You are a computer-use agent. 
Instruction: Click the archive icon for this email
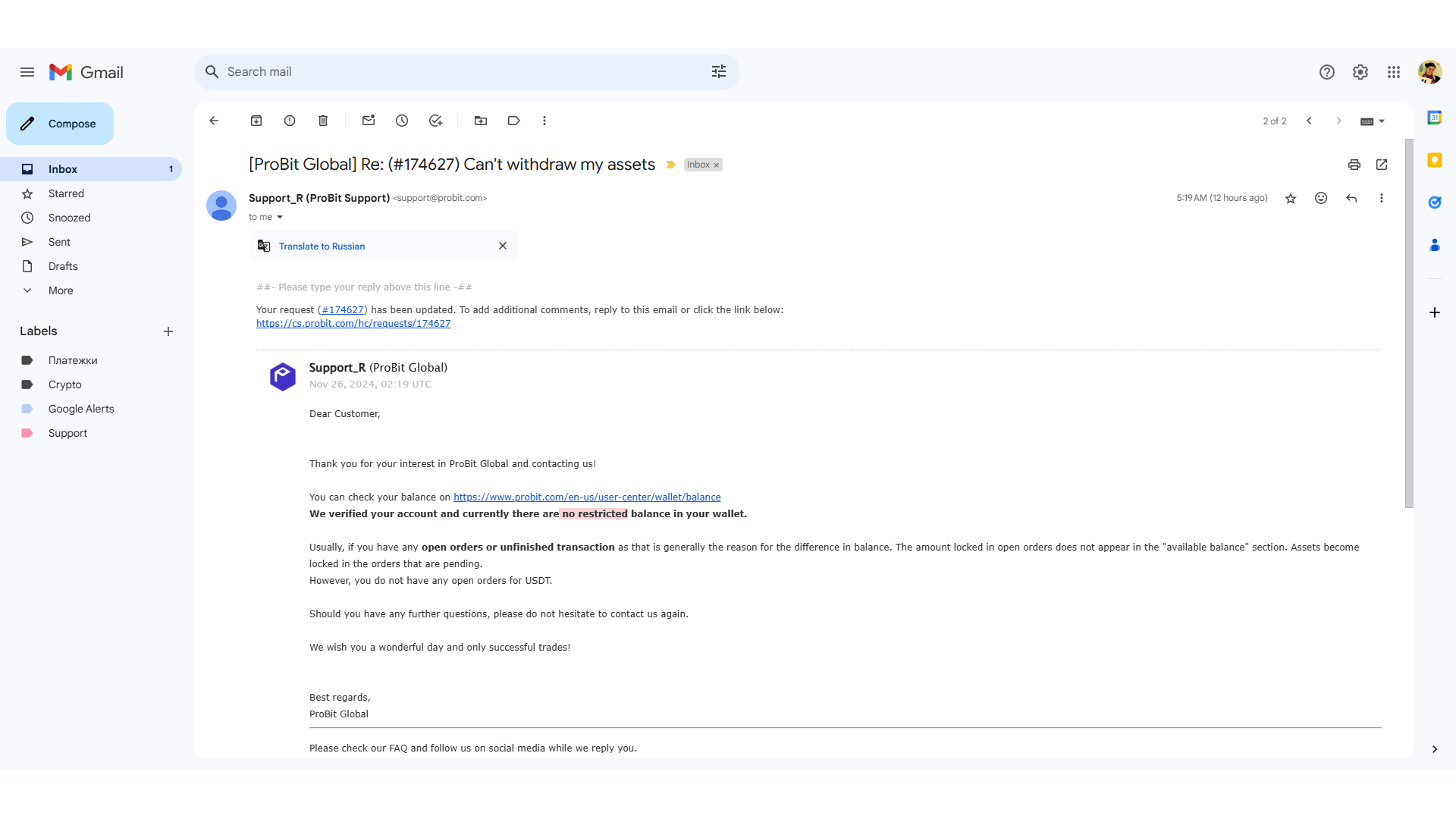coord(256,120)
